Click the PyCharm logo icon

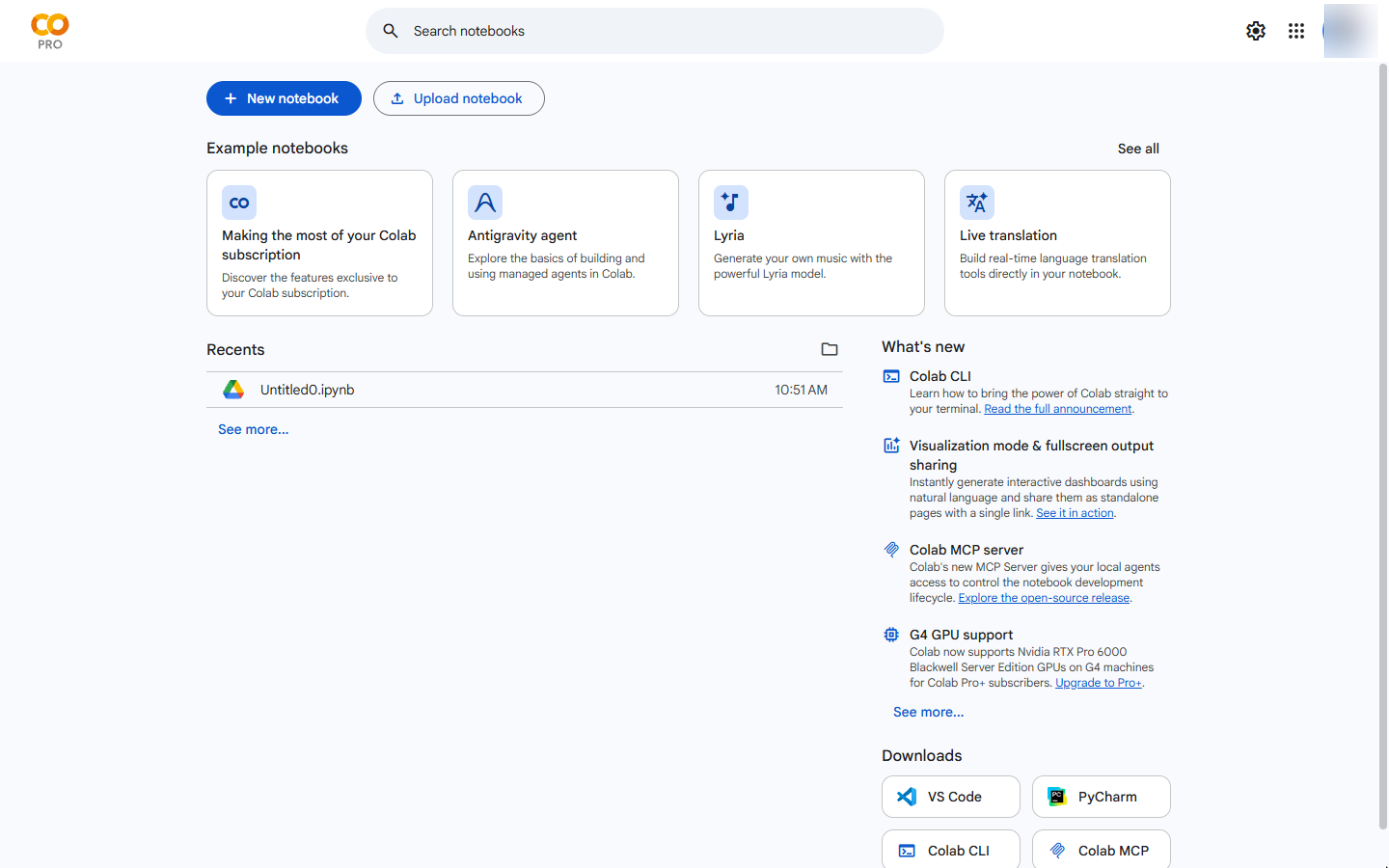coord(1057,797)
